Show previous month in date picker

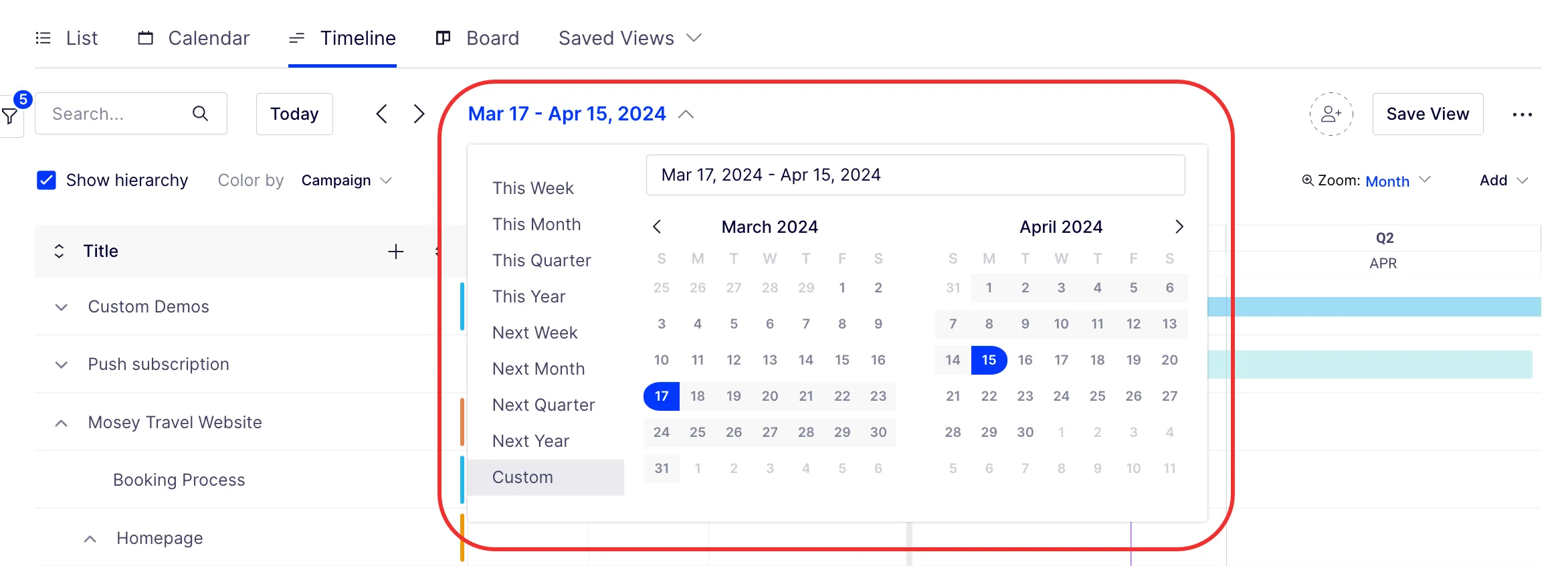[x=657, y=227]
